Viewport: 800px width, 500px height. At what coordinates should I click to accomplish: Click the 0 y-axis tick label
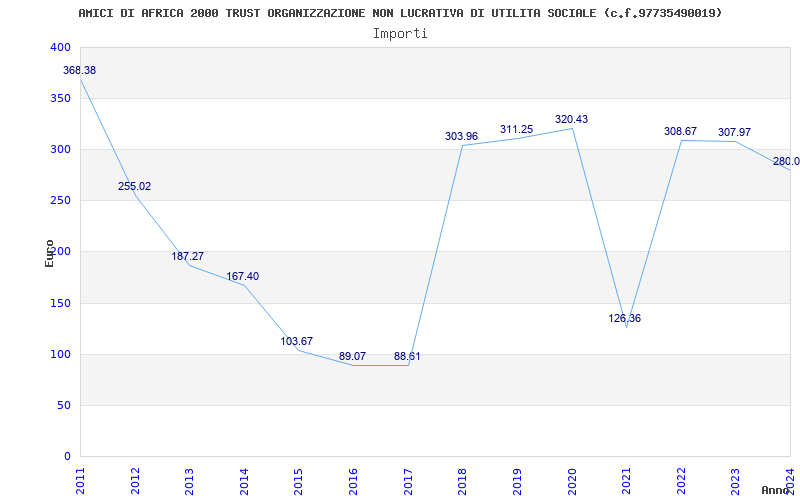67,456
